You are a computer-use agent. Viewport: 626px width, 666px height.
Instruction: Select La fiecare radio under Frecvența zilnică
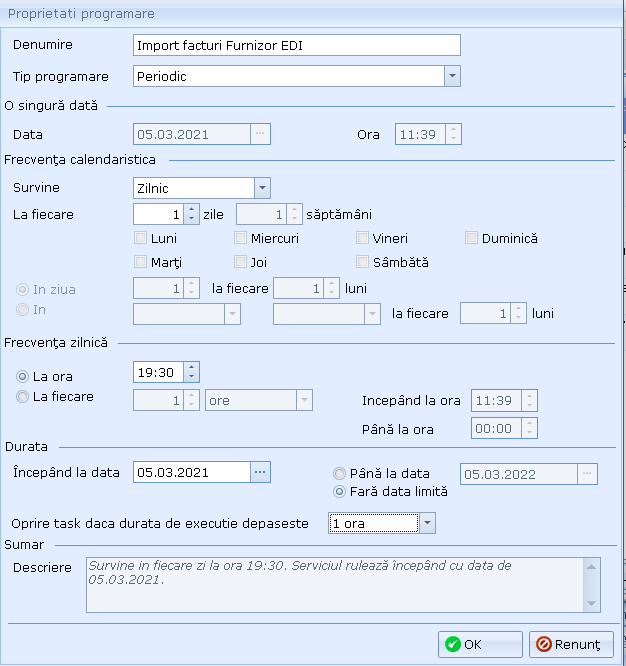click(22, 396)
